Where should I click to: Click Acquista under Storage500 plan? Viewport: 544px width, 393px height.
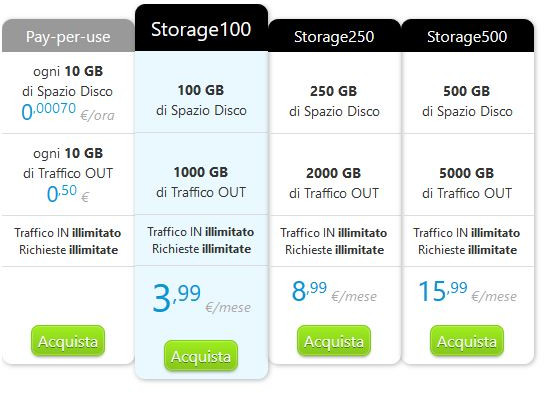click(467, 341)
